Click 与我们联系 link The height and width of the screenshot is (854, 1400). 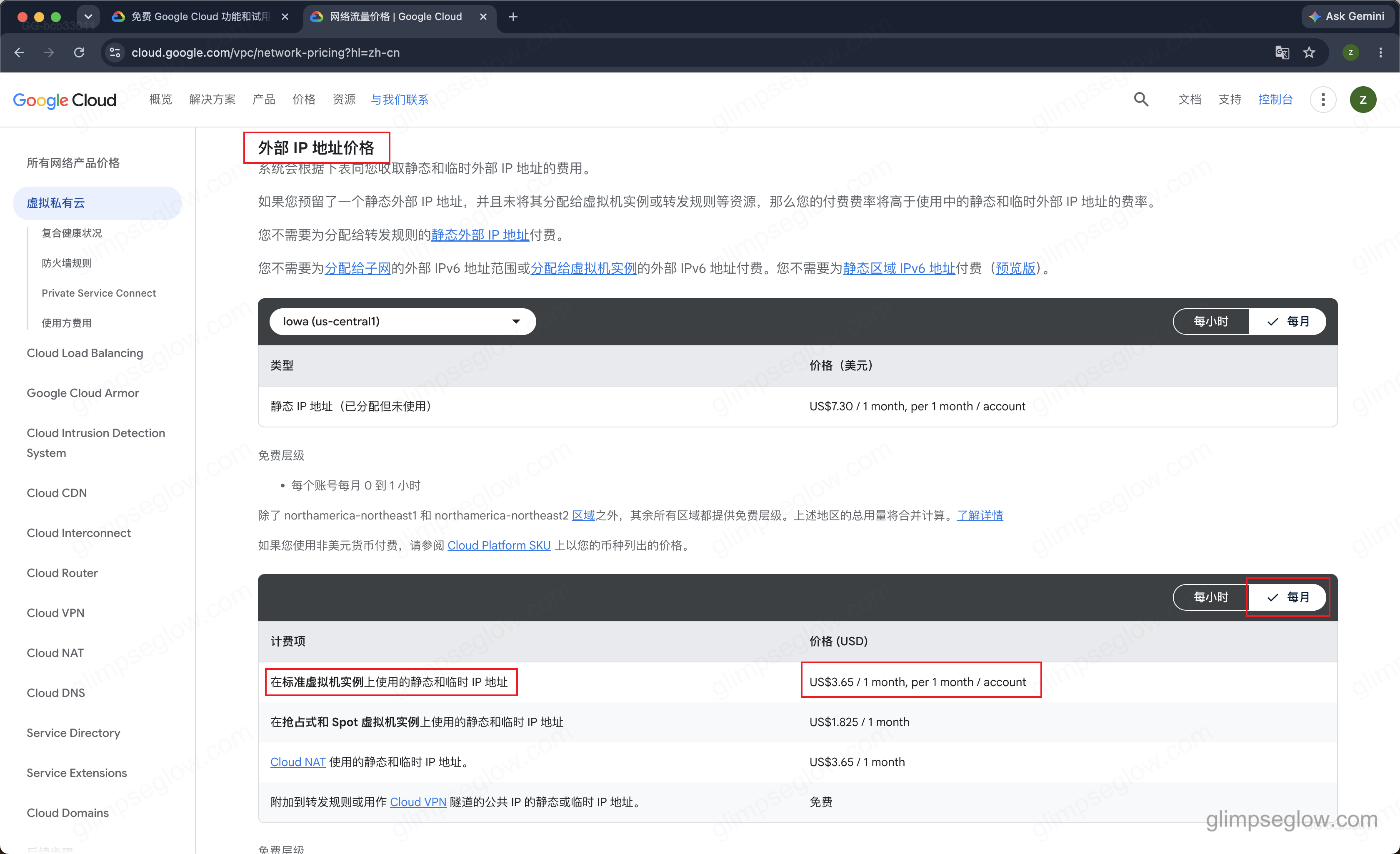tap(400, 100)
